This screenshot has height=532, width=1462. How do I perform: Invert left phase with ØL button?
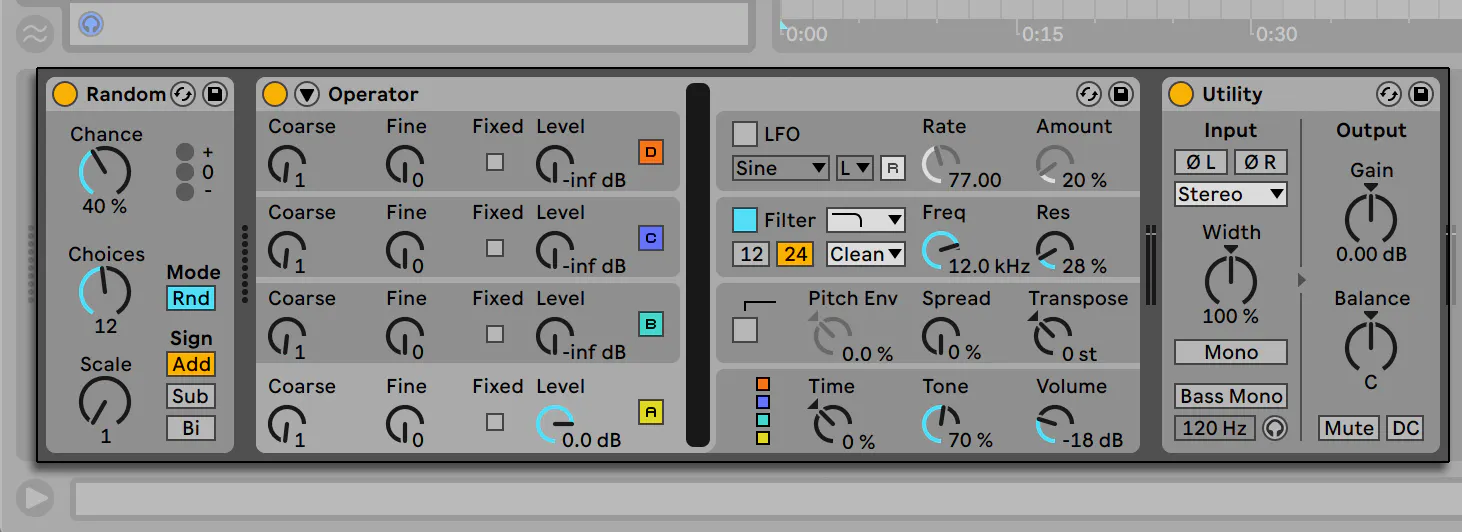point(1202,162)
